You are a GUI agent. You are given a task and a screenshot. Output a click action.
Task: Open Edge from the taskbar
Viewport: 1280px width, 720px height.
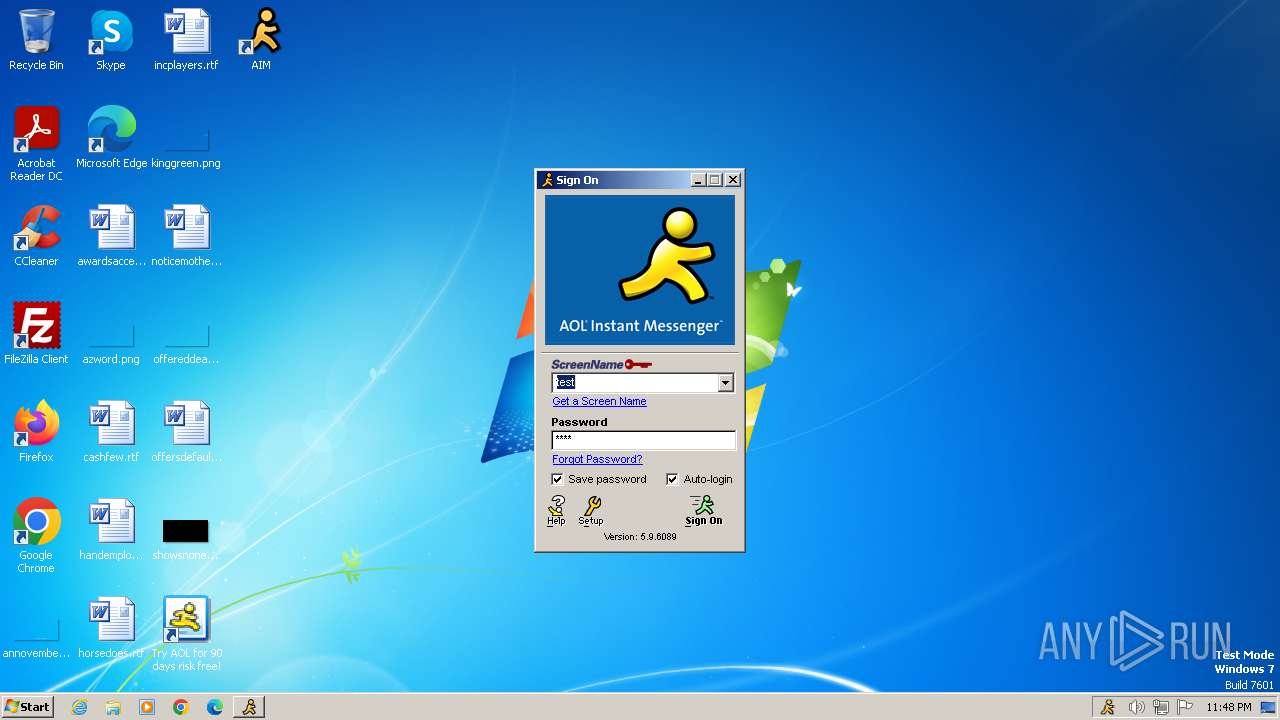(215, 707)
